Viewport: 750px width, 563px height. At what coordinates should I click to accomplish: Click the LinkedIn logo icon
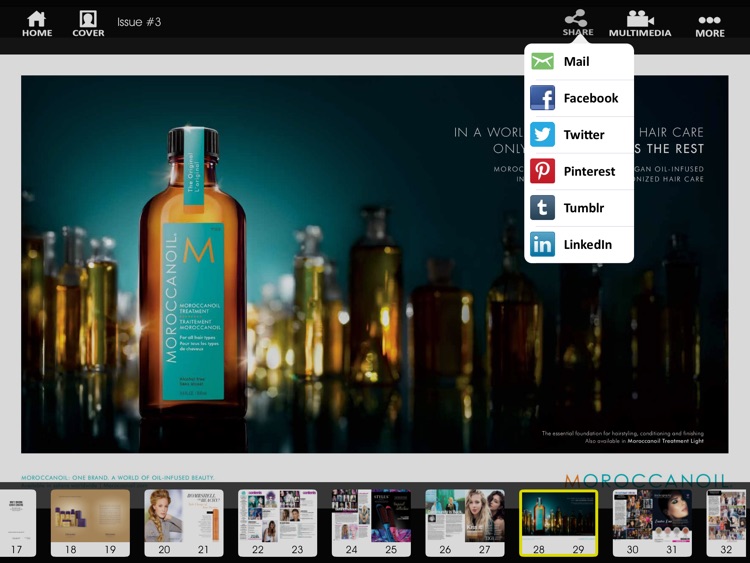point(542,244)
